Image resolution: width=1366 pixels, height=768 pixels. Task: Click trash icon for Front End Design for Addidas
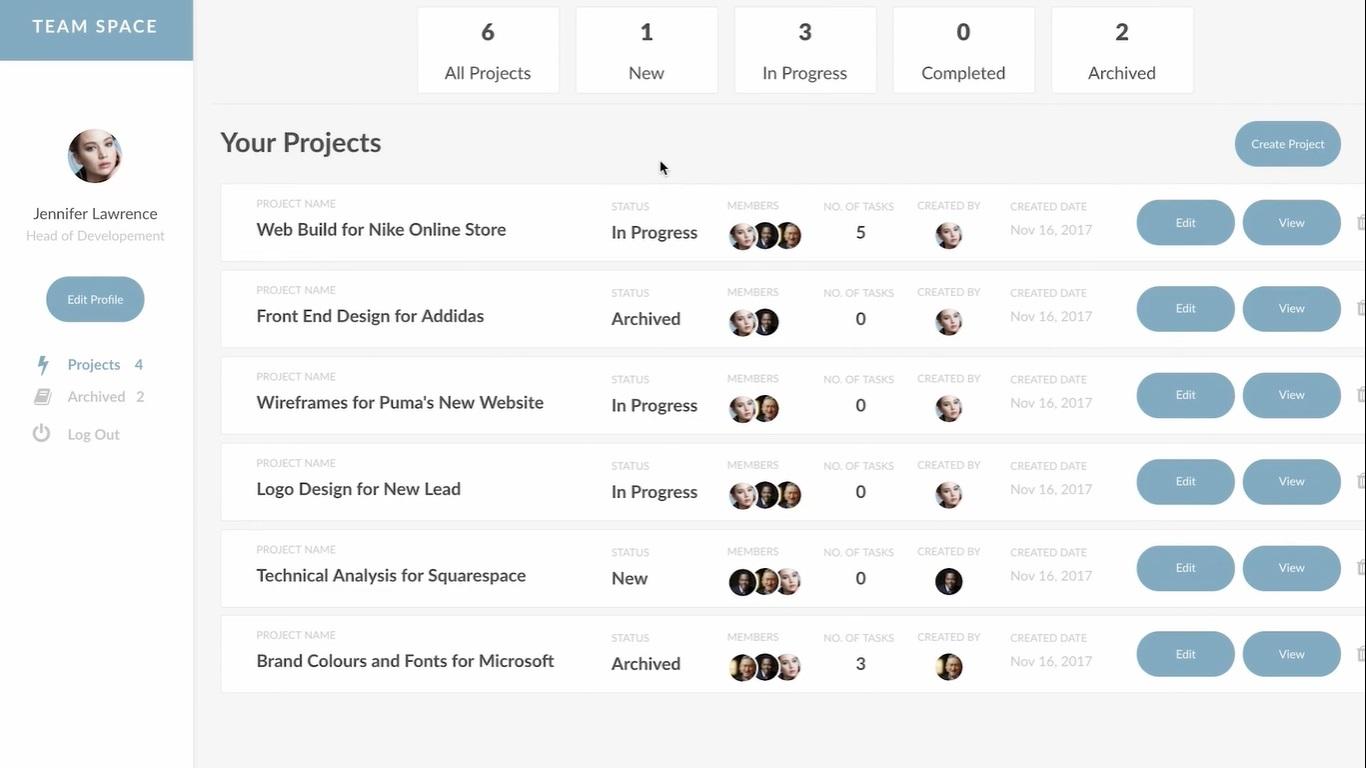point(1360,308)
